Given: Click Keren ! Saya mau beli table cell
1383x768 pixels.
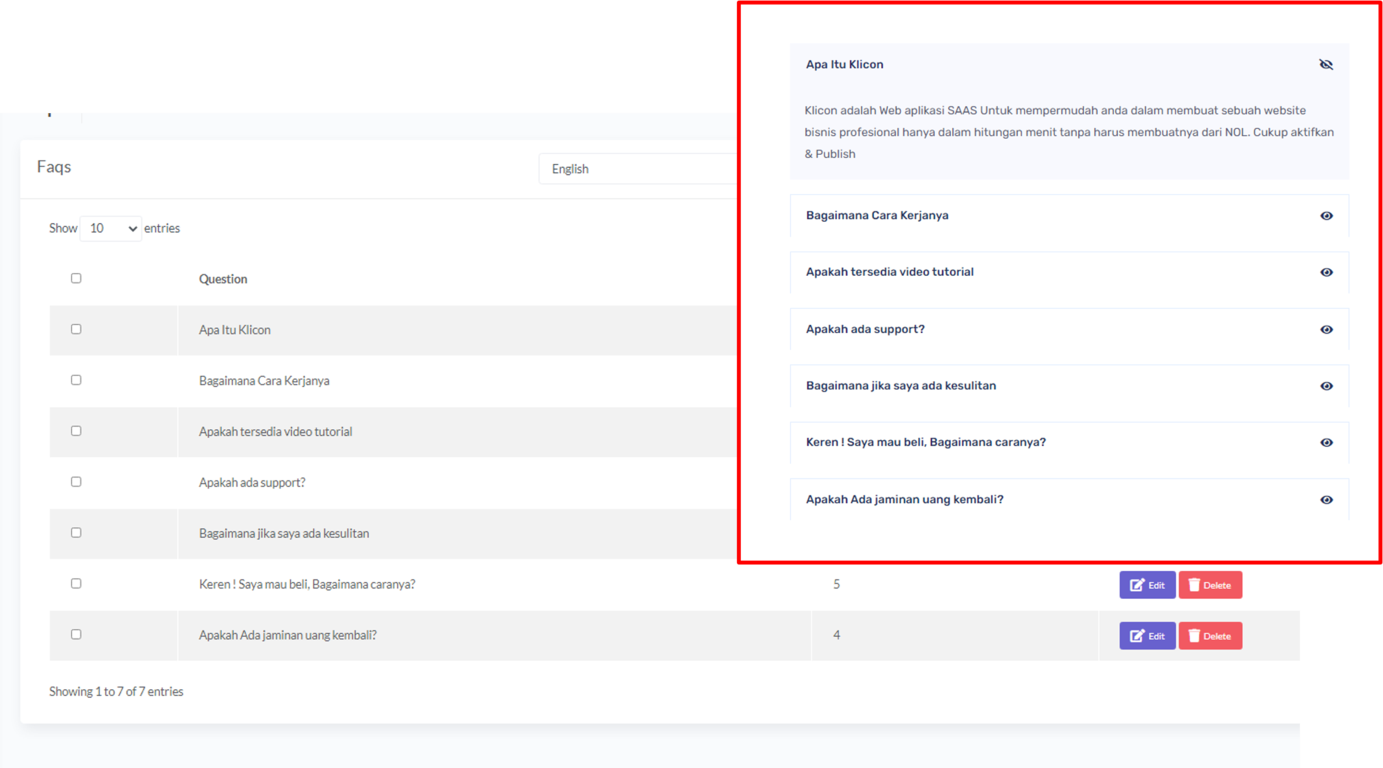Looking at the screenshot, I should coord(307,585).
